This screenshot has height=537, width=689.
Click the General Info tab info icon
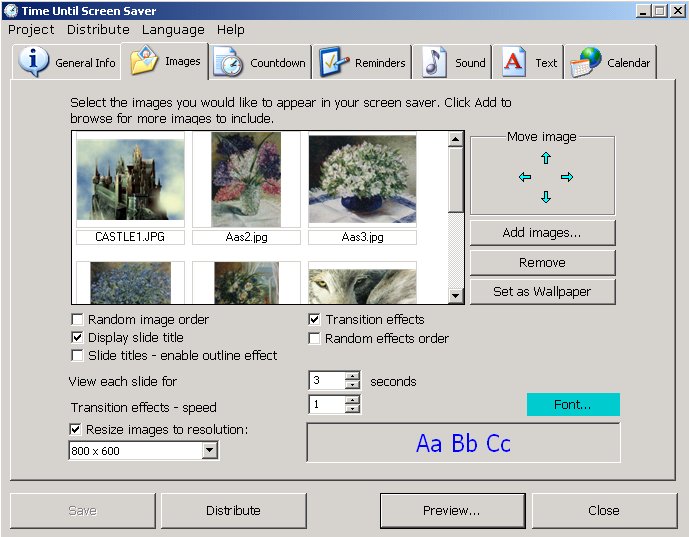point(33,62)
